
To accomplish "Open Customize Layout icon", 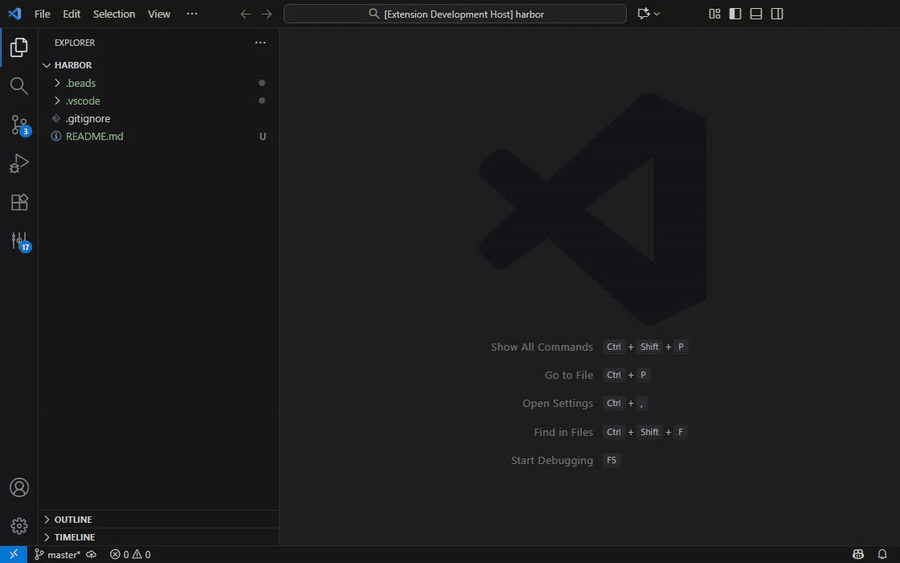I will pyautogui.click(x=715, y=14).
